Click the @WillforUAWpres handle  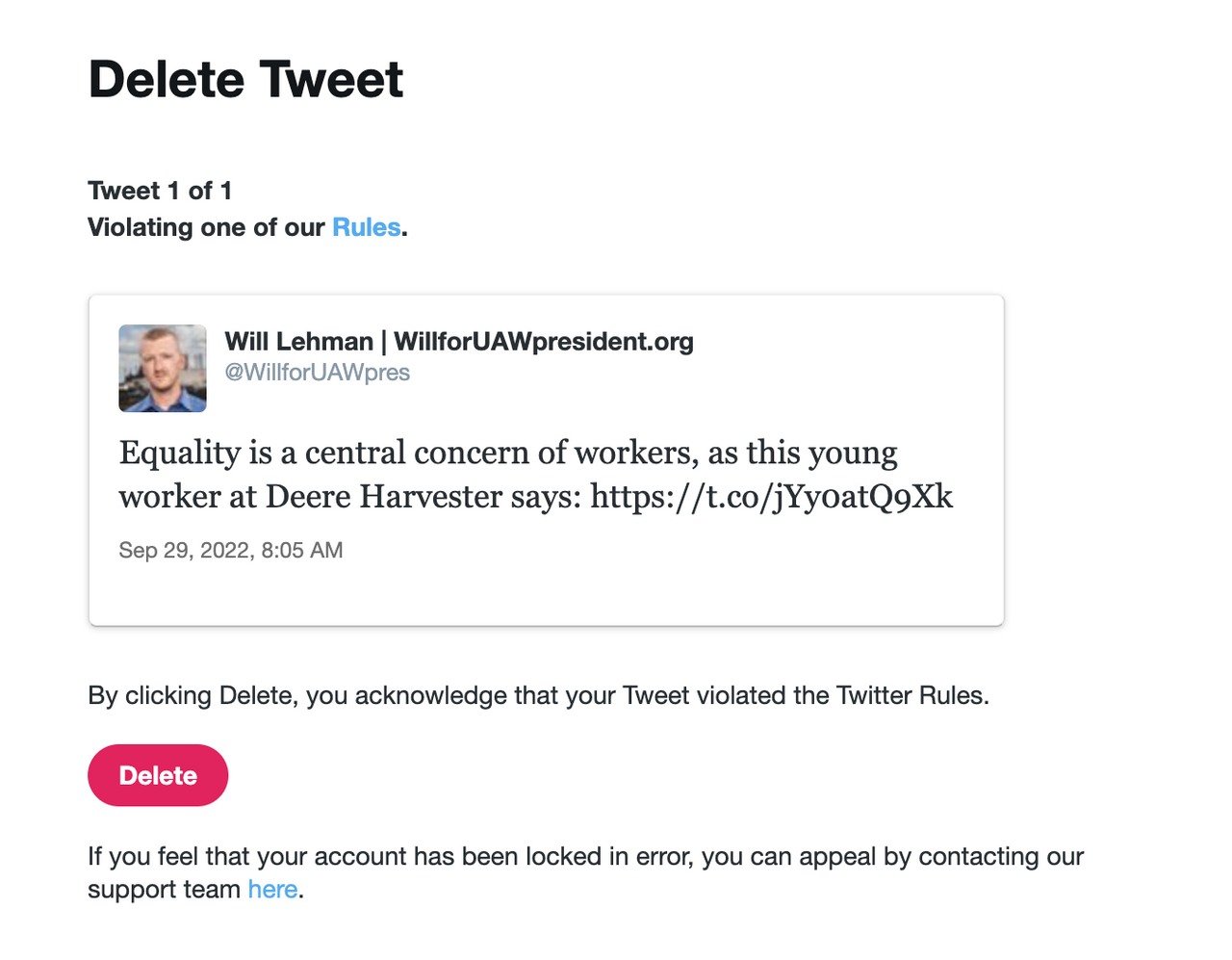318,373
